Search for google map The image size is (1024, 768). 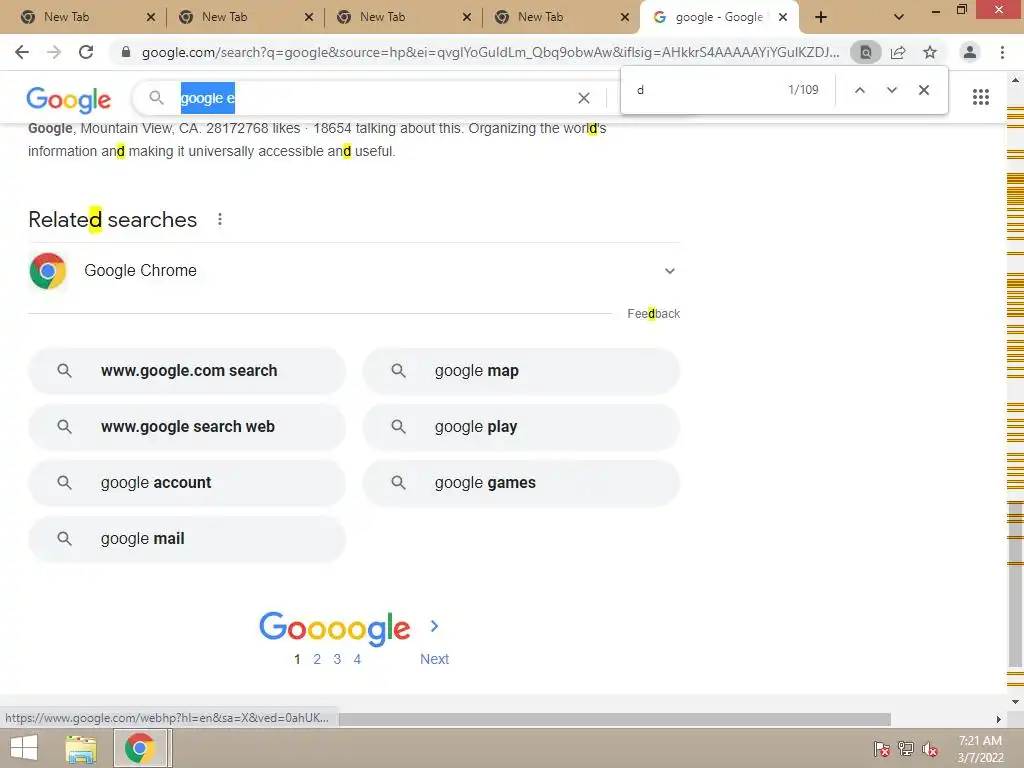click(x=521, y=371)
